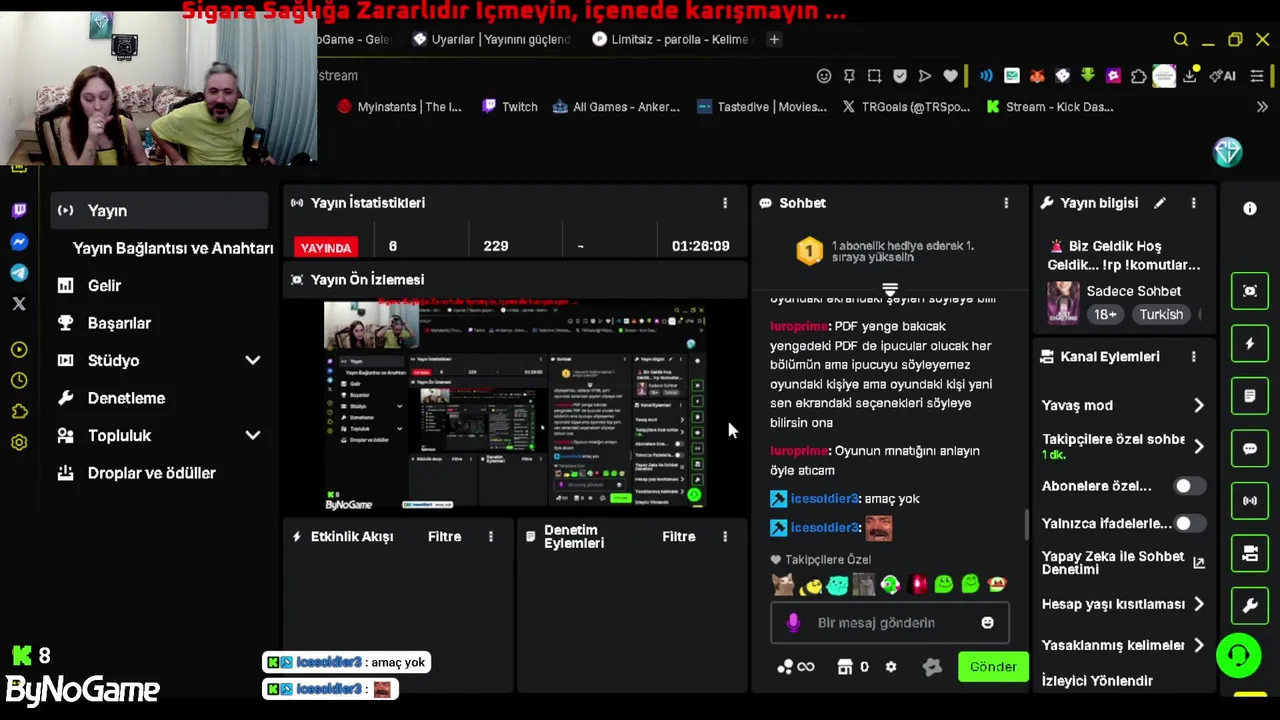The height and width of the screenshot is (720, 1280).
Task: Open Yayın İstatistikleri panel options menu
Action: [725, 203]
